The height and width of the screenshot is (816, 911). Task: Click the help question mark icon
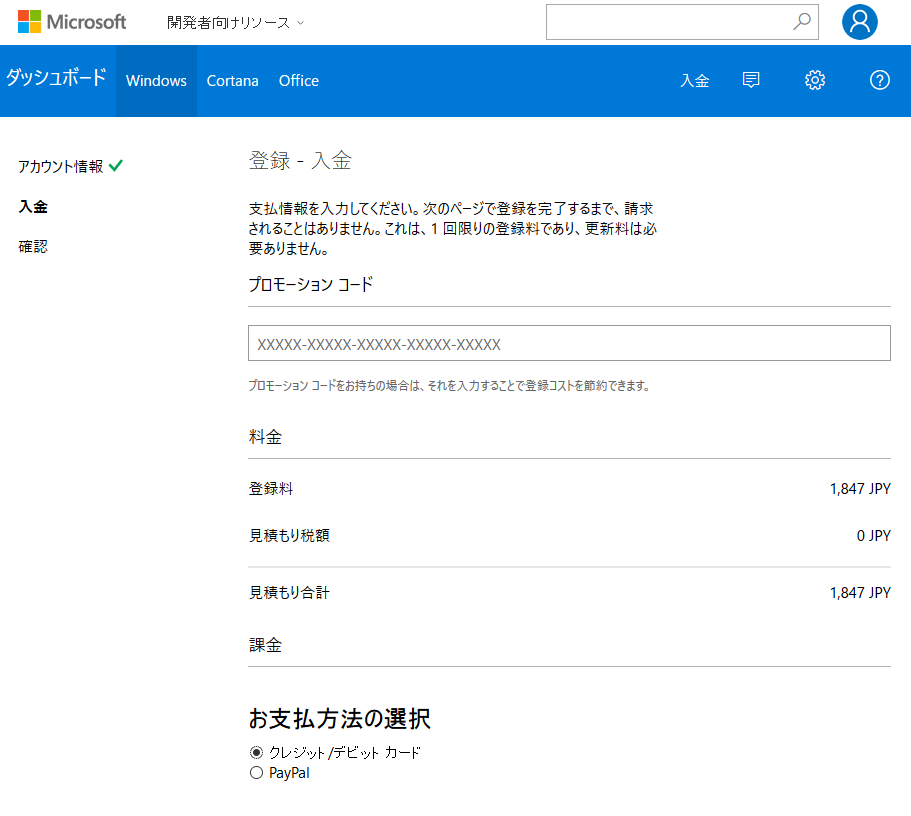879,81
